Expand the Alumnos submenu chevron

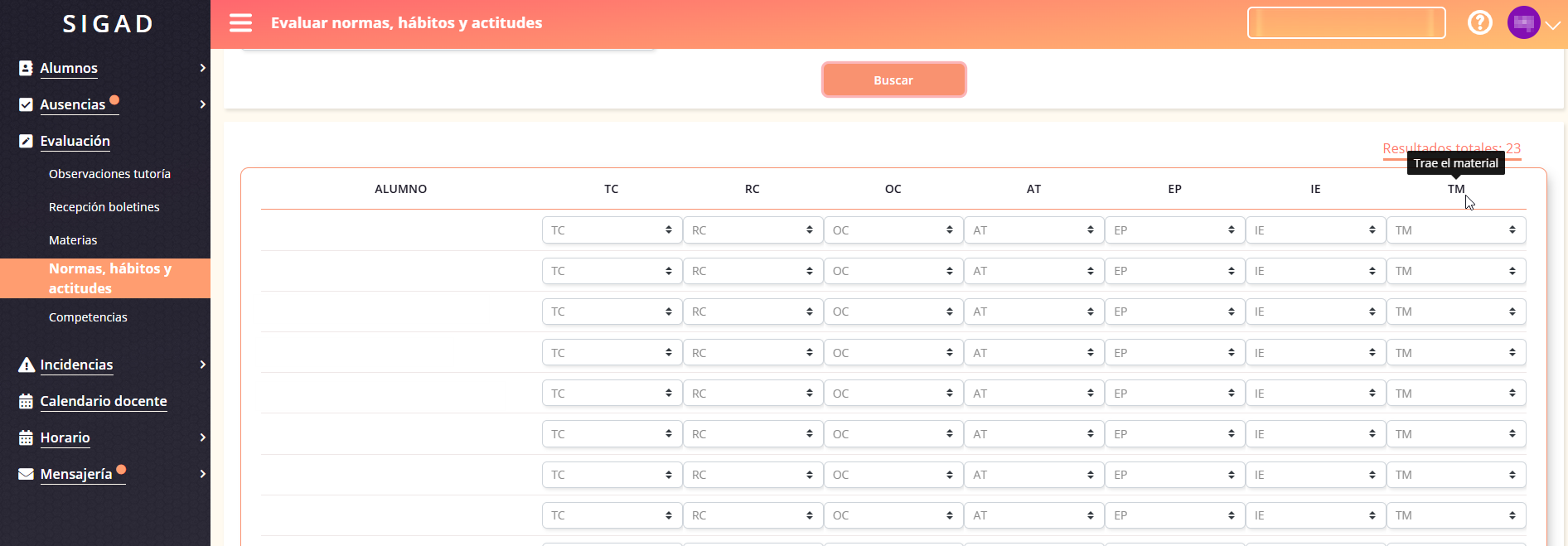[202, 68]
